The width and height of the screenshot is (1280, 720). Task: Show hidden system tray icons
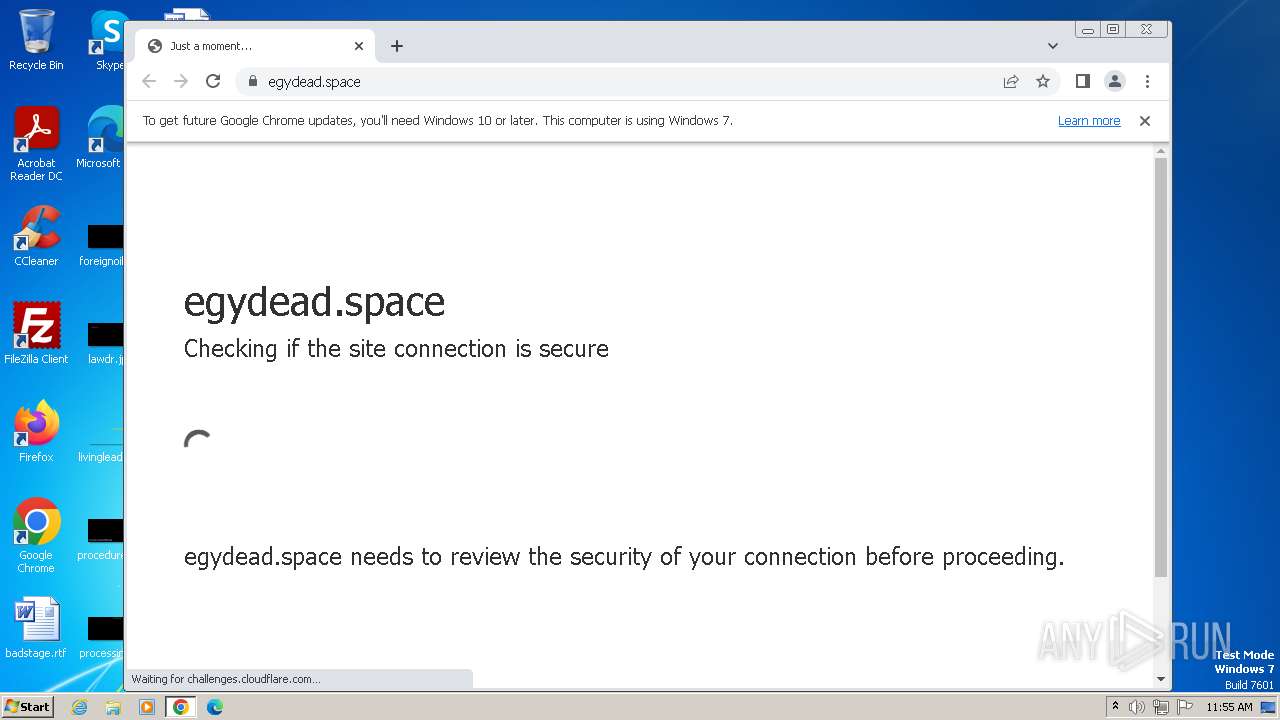pos(1116,707)
